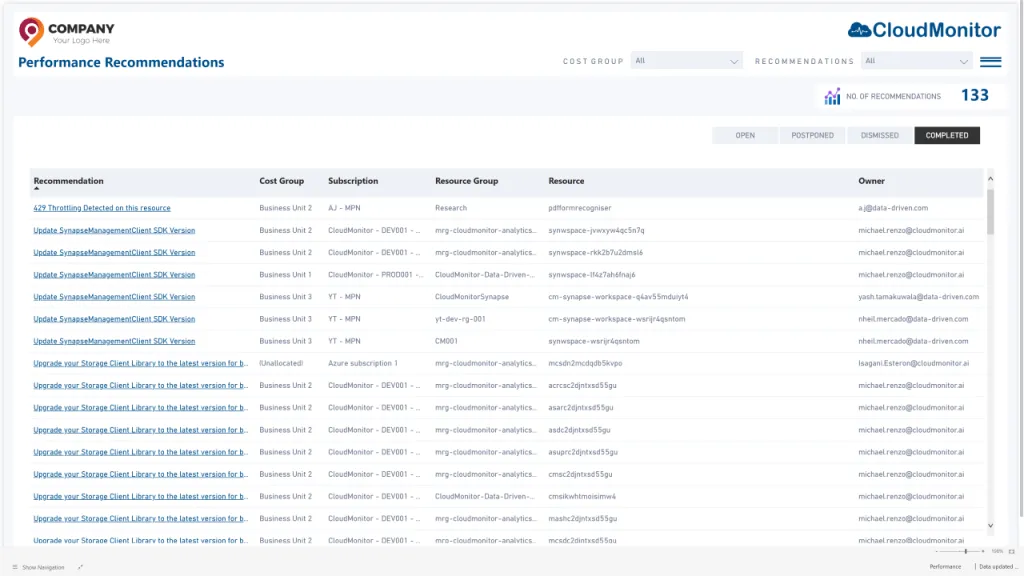
Task: Click the AJ - MPN subscription cell
Action: click(x=344, y=208)
